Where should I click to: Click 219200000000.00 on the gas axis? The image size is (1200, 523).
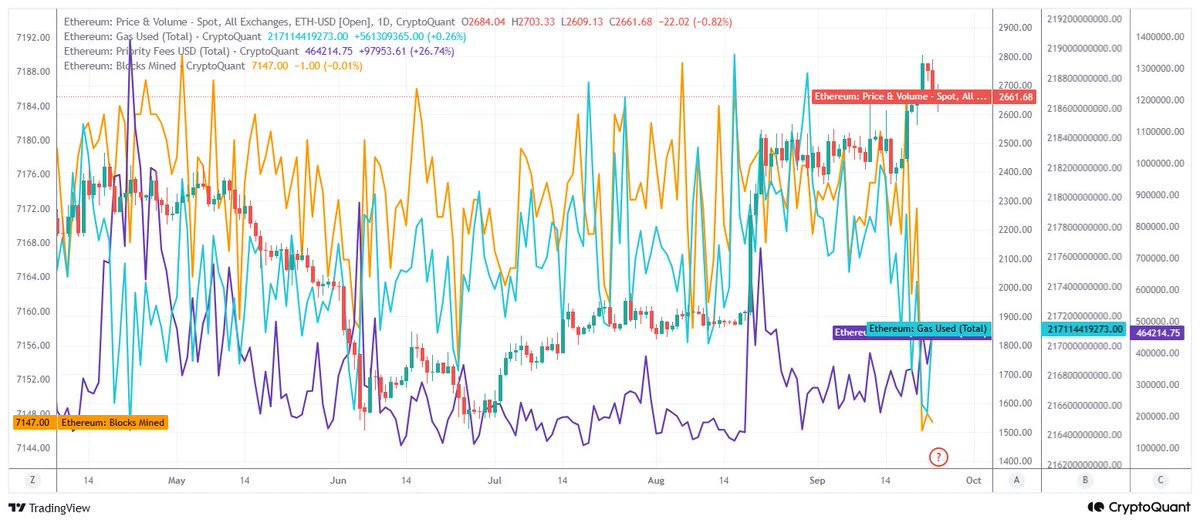1085,18
